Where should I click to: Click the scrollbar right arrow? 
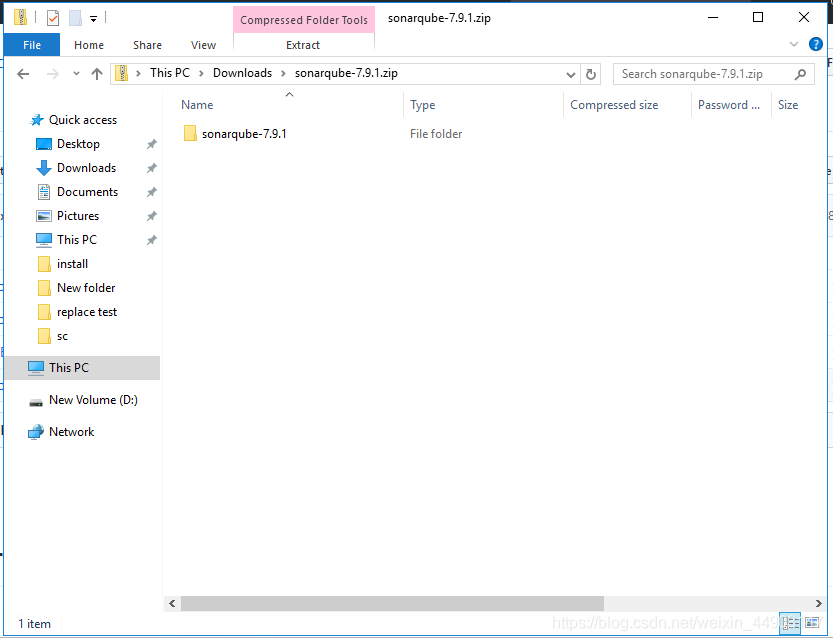(x=818, y=603)
